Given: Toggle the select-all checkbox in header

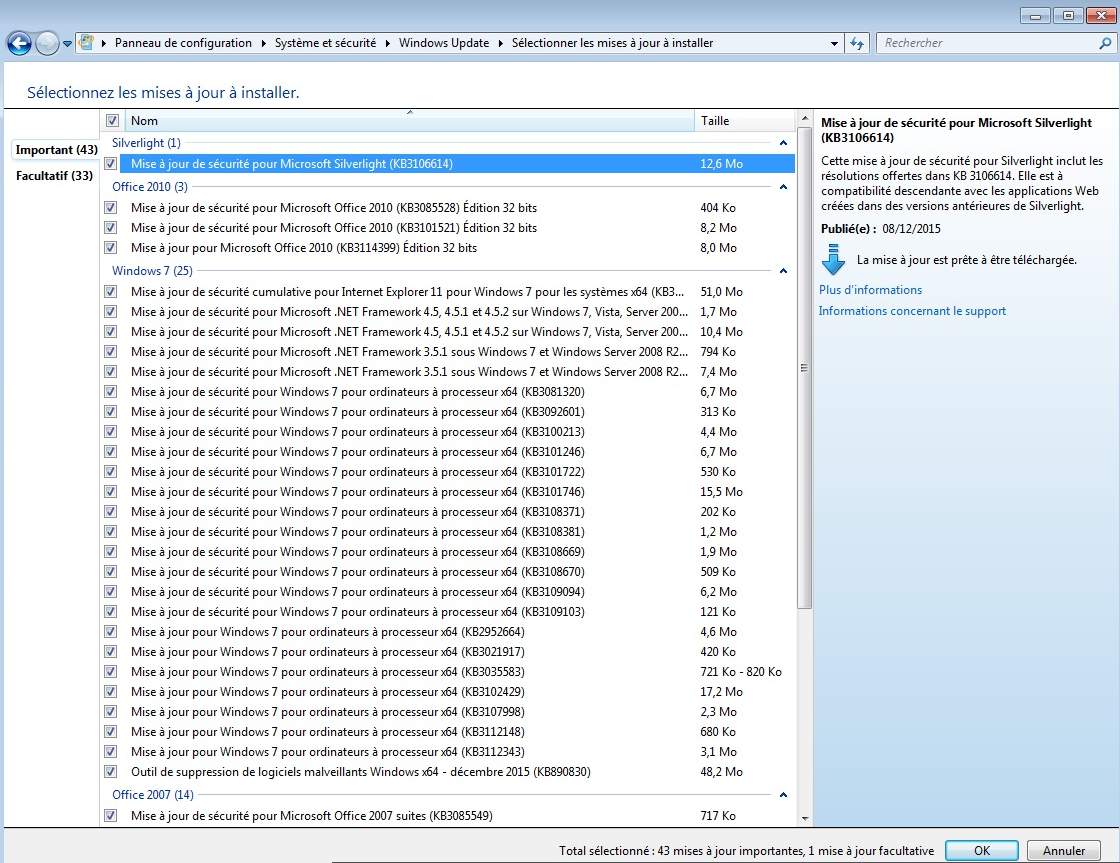Looking at the screenshot, I should click(x=112, y=121).
